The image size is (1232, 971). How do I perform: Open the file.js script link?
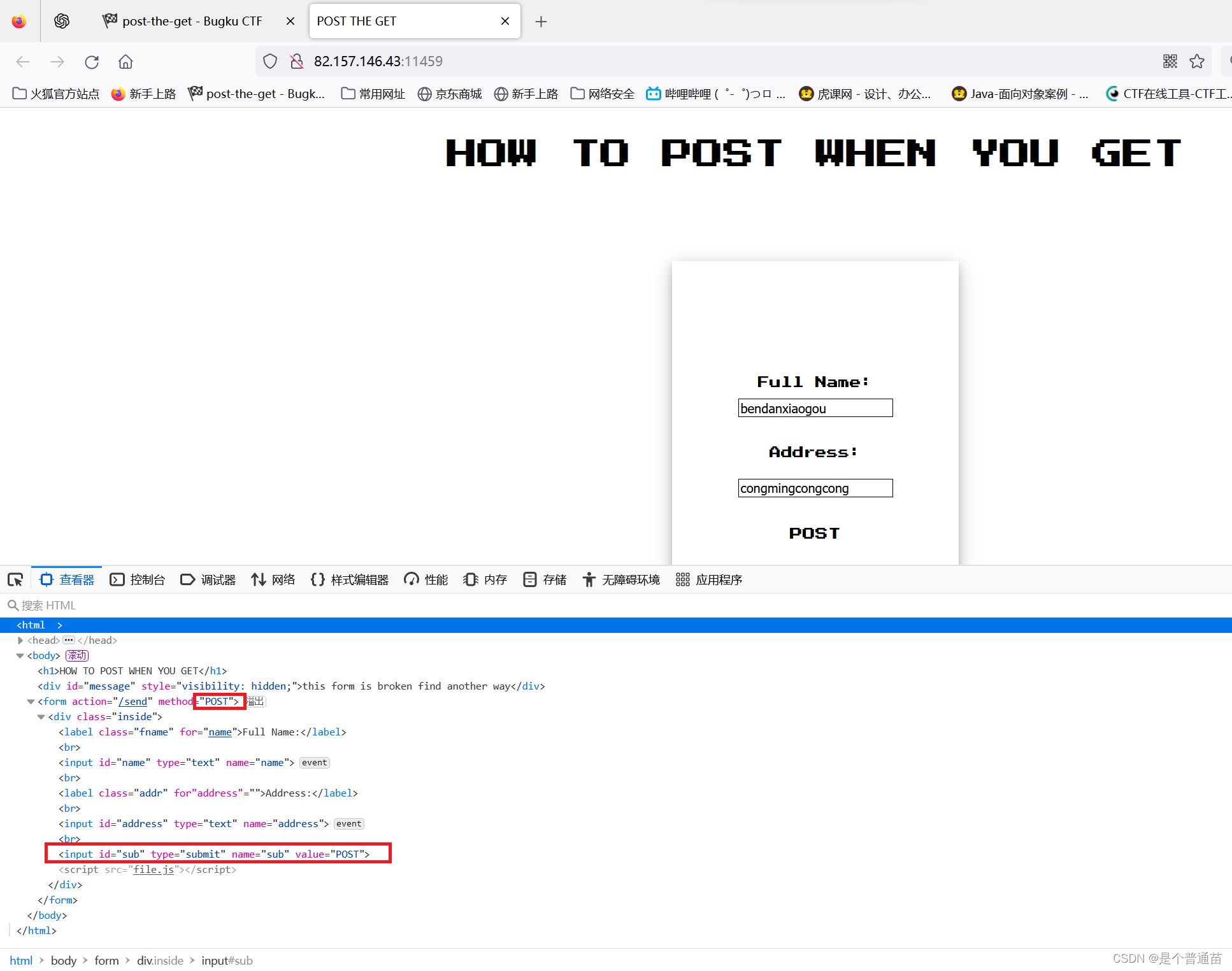tap(154, 869)
